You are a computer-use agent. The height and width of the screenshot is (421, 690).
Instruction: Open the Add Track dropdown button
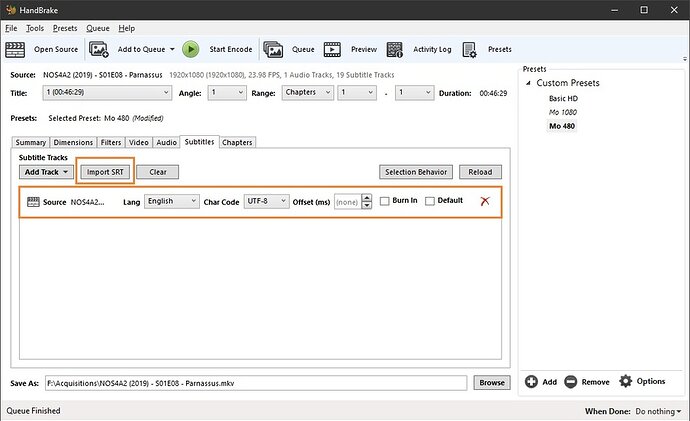pos(46,172)
